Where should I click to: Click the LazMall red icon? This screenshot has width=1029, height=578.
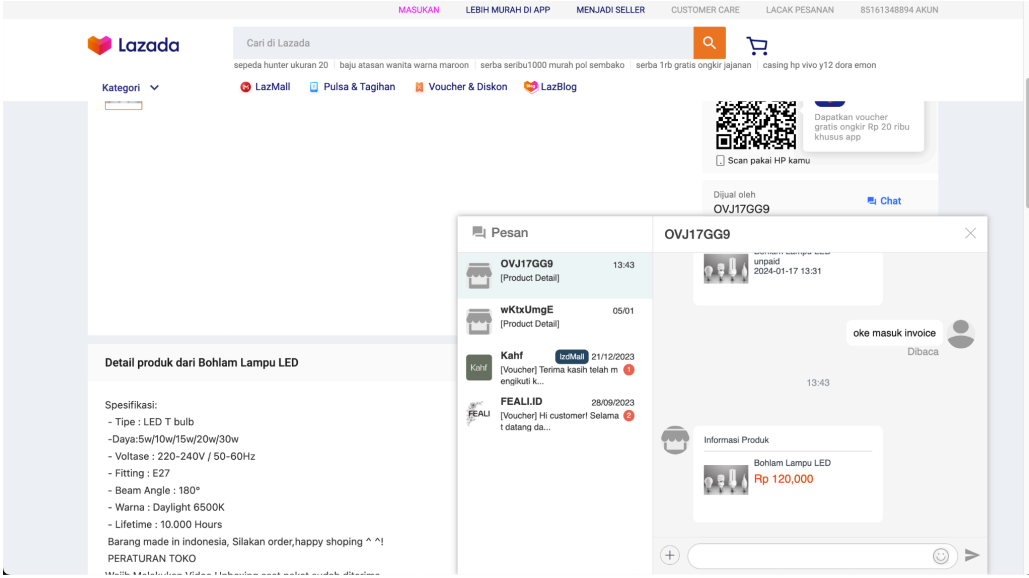[x=245, y=87]
